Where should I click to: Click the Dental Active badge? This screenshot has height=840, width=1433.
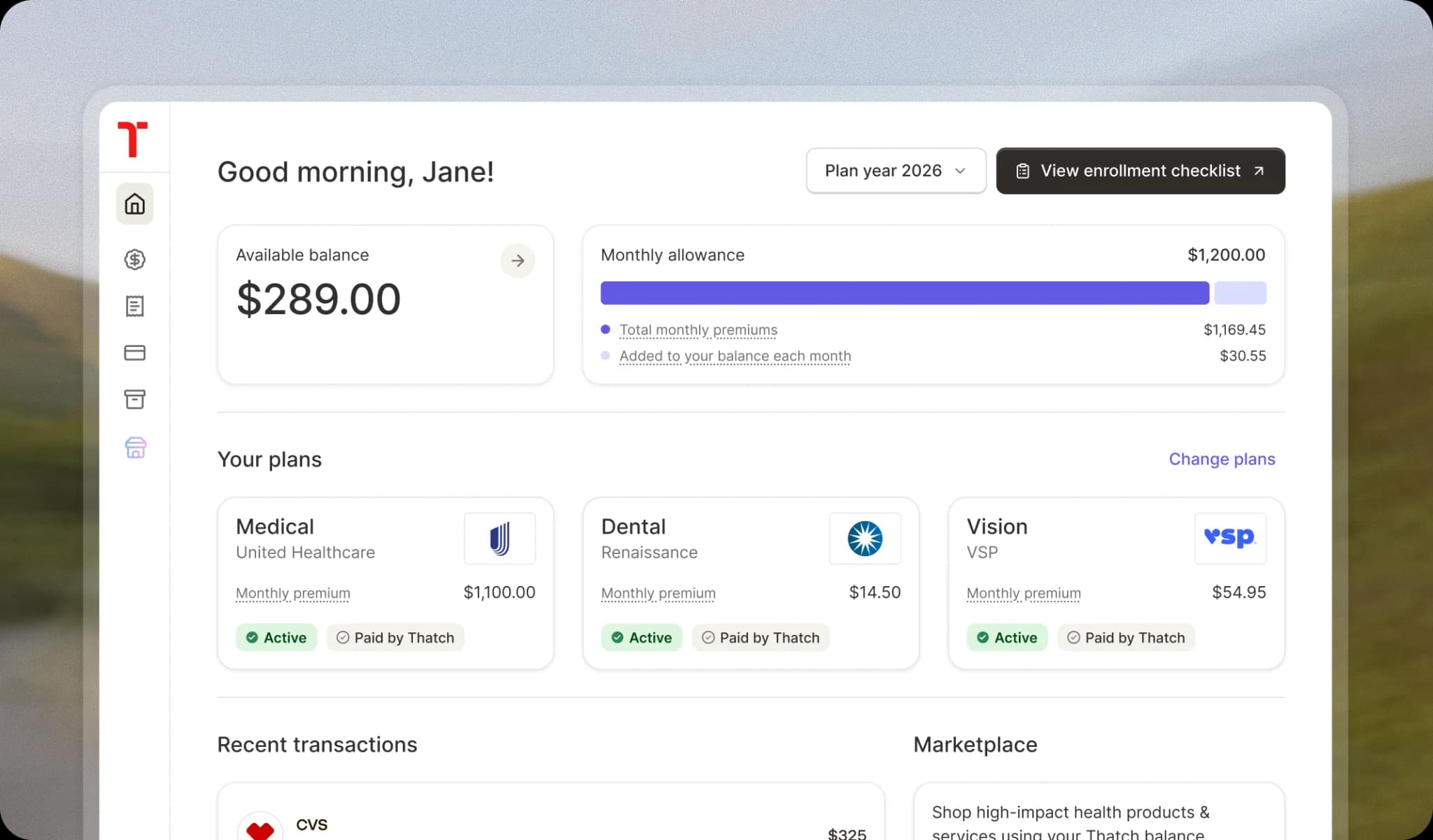coord(642,637)
